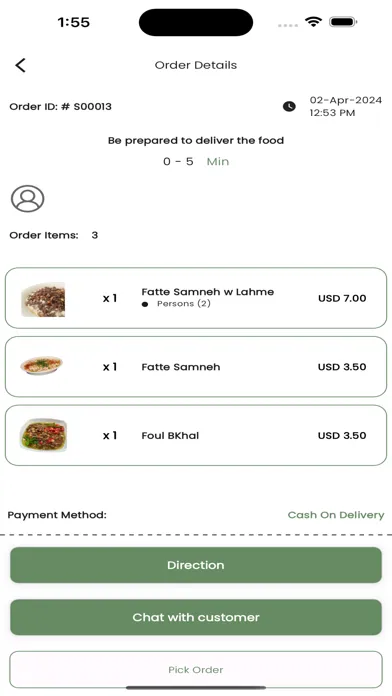
Task: Tap the battery indicator icon
Action: tap(343, 22)
